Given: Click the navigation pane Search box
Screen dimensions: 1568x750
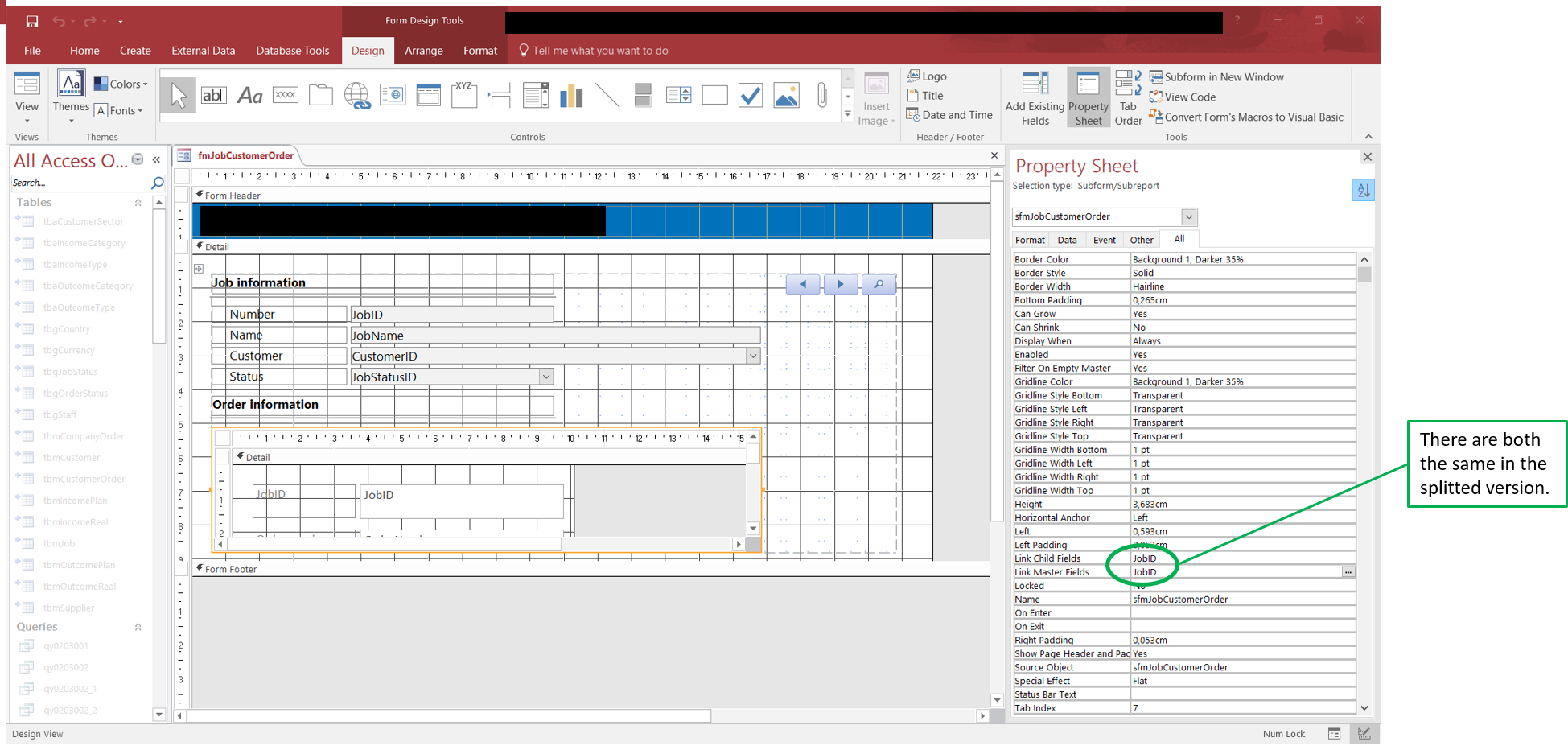Looking at the screenshot, I should 80,183.
